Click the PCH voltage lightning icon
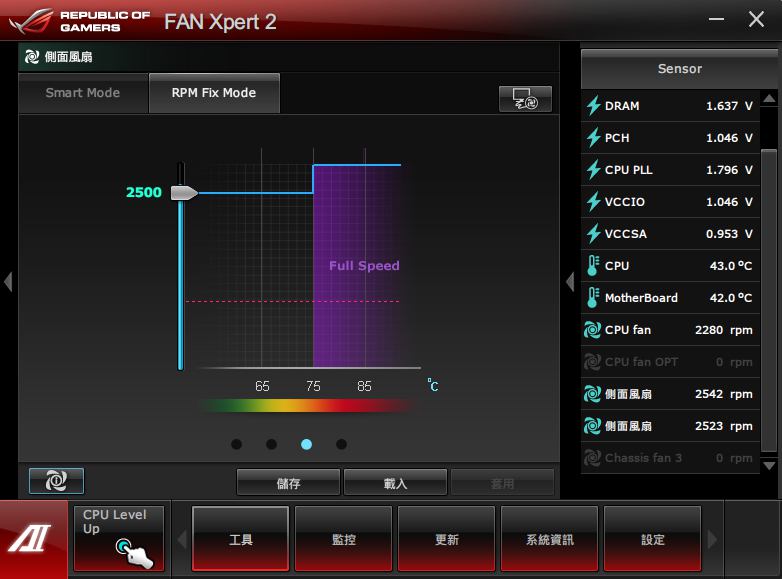 pos(593,138)
